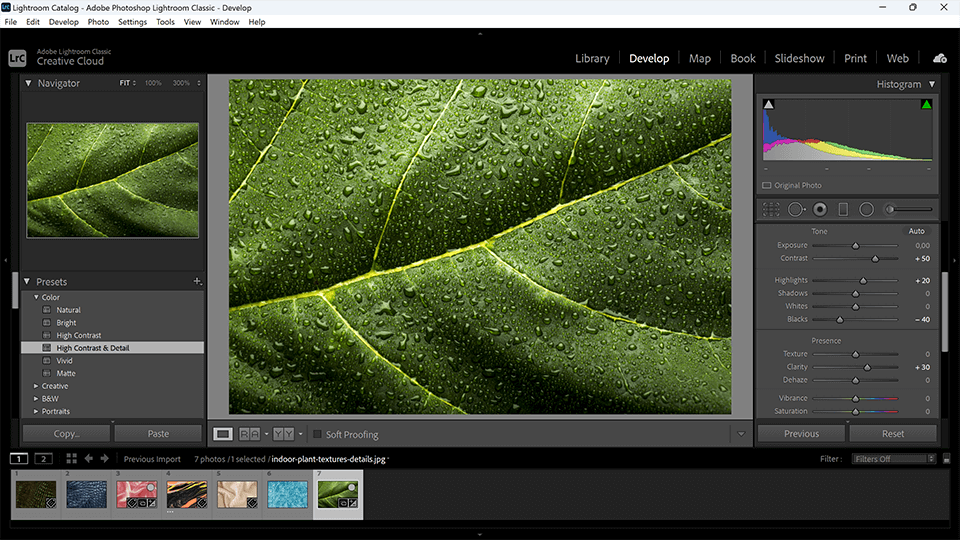The height and width of the screenshot is (540, 960).
Task: Apply the Natural preset
Action: [x=69, y=310]
